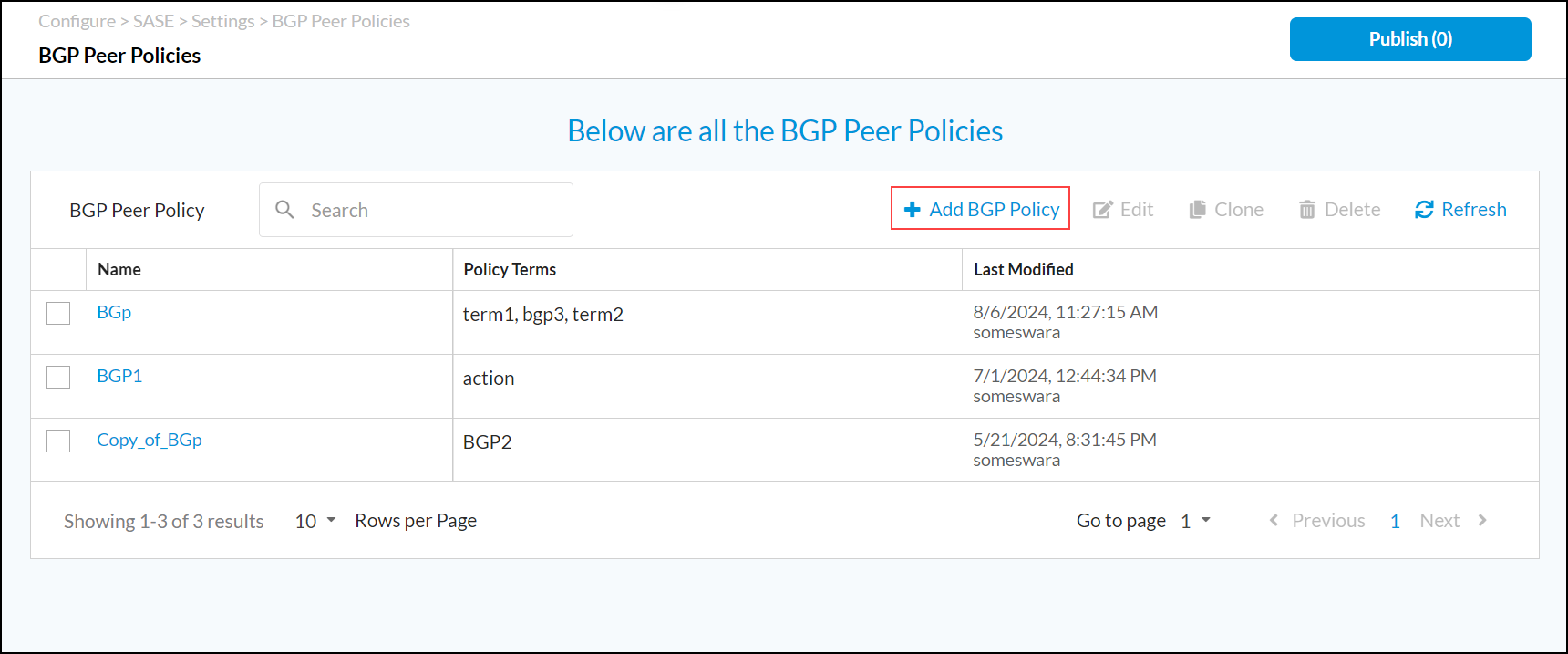The width and height of the screenshot is (1568, 654).
Task: Select the checkbox for BGp policy
Action: (58, 313)
